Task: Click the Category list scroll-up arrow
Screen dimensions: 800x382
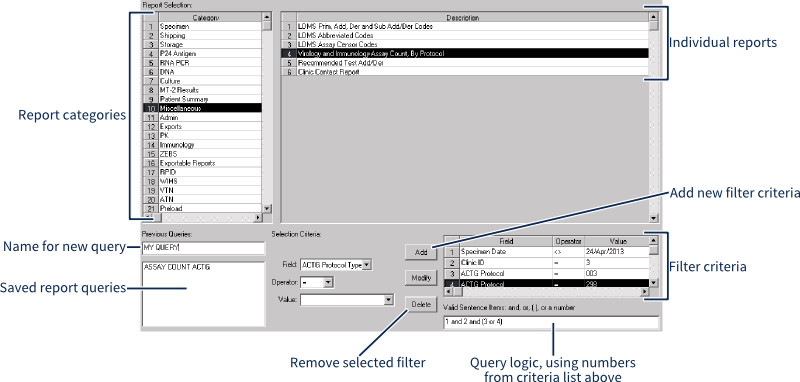Action: tap(267, 17)
